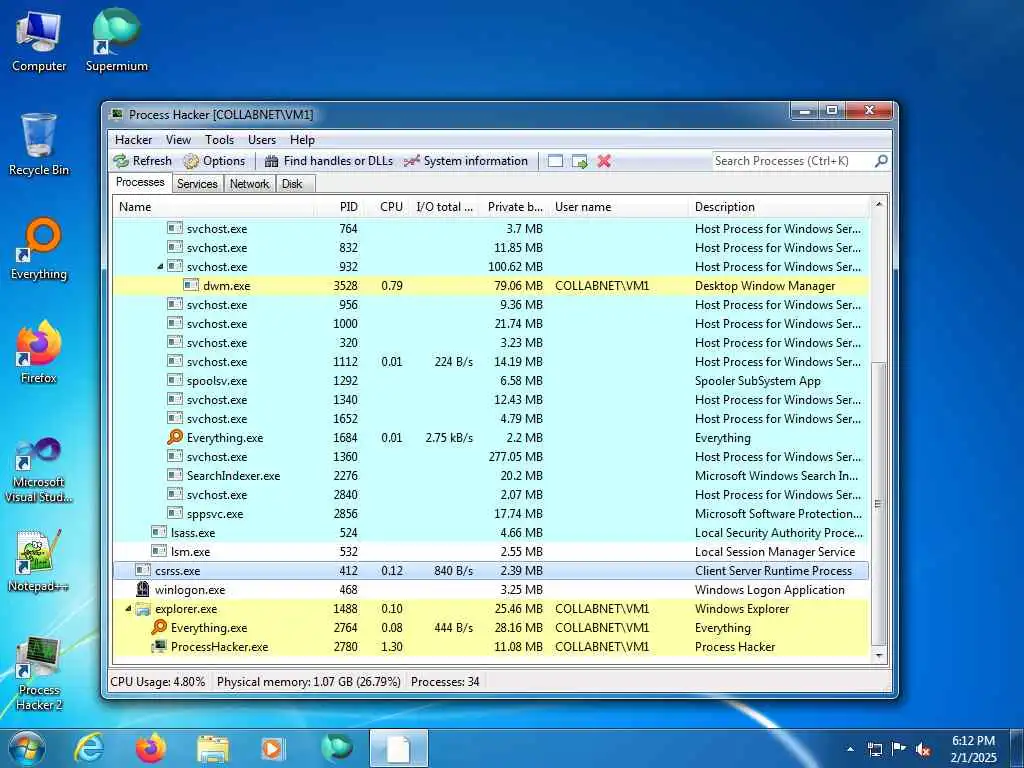Click the search magnifier icon
Image resolution: width=1024 pixels, height=768 pixels.
(881, 161)
